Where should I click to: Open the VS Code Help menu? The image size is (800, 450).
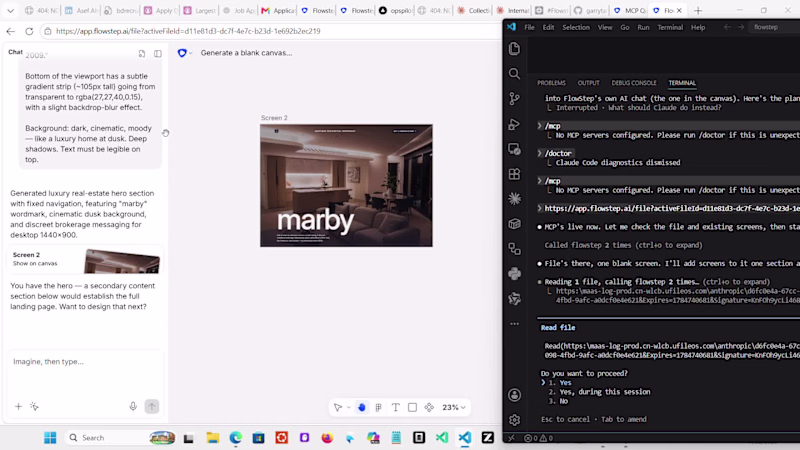698,27
